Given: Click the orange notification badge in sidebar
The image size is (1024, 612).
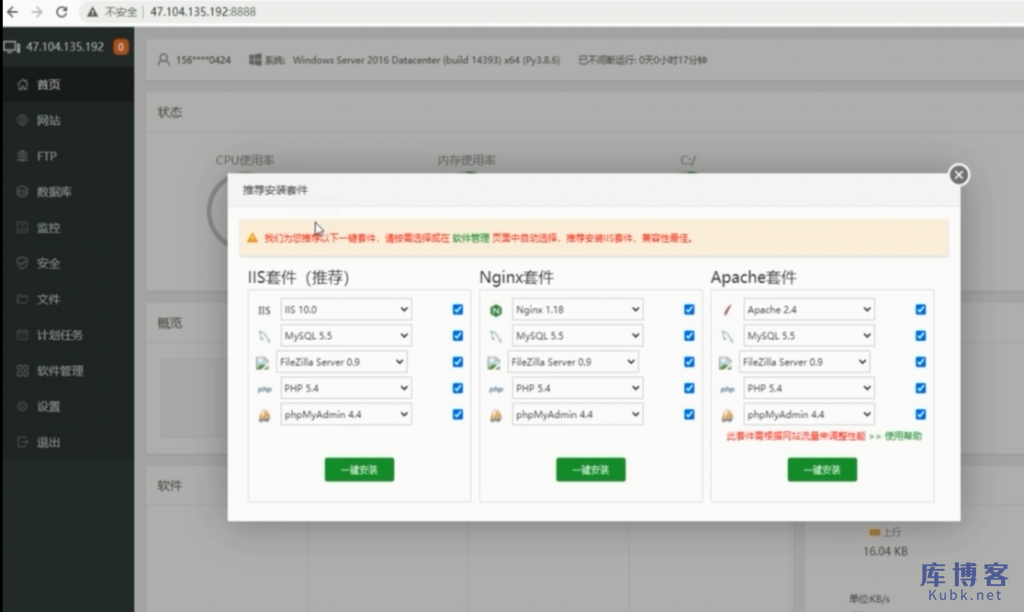Looking at the screenshot, I should tap(121, 46).
